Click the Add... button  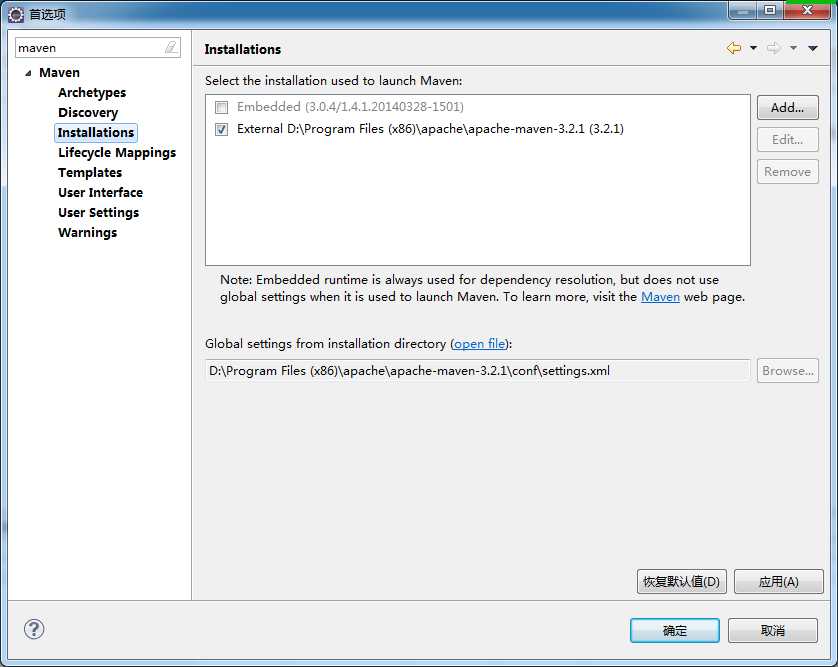(x=787, y=107)
